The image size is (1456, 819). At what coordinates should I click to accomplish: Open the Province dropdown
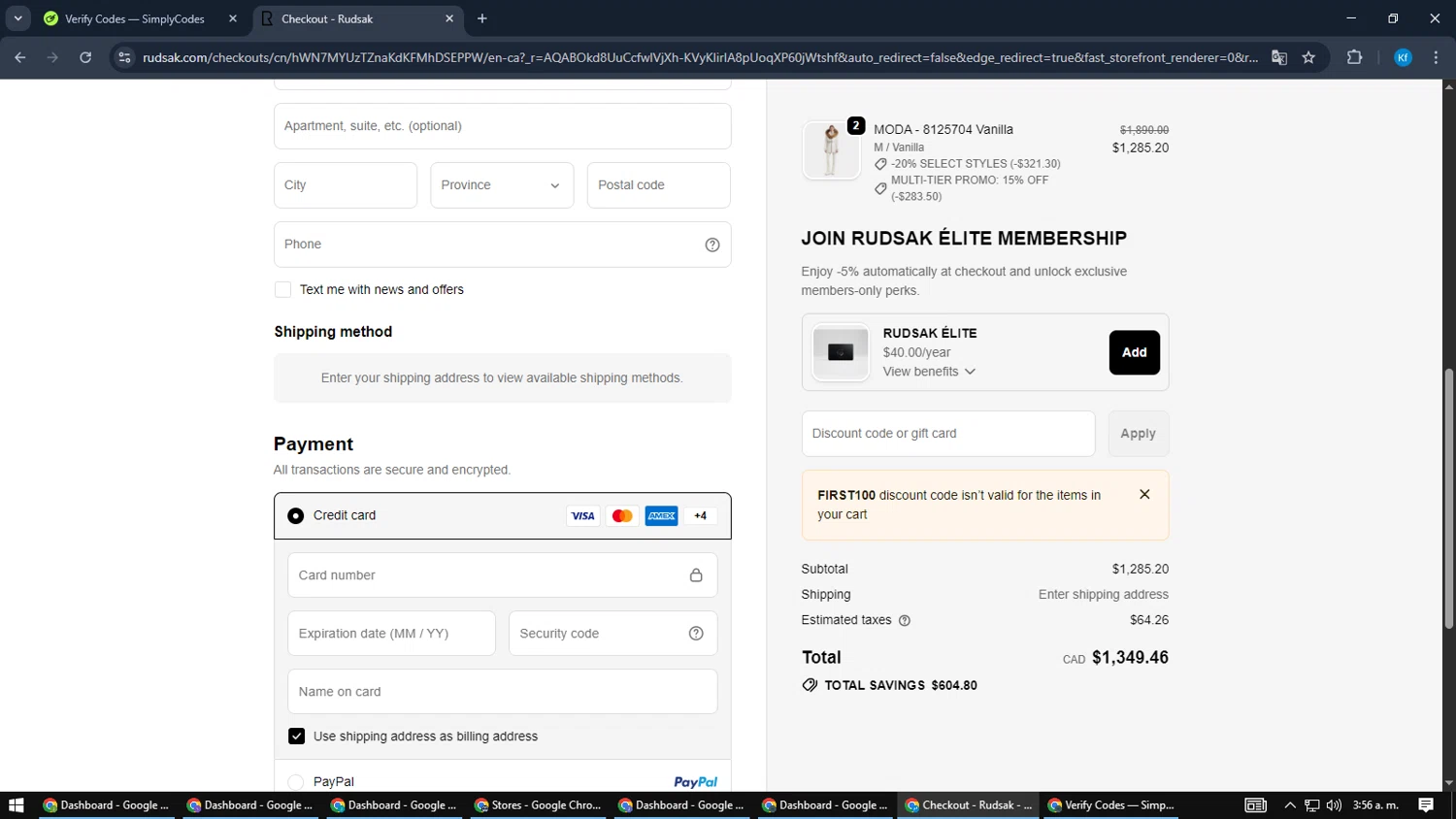click(x=502, y=185)
